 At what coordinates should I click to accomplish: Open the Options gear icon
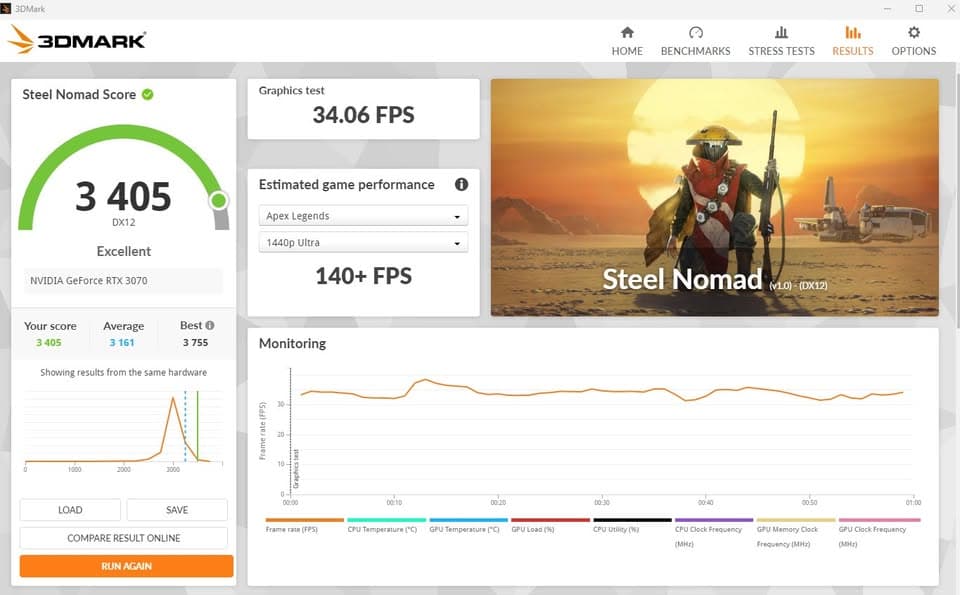(x=913, y=32)
